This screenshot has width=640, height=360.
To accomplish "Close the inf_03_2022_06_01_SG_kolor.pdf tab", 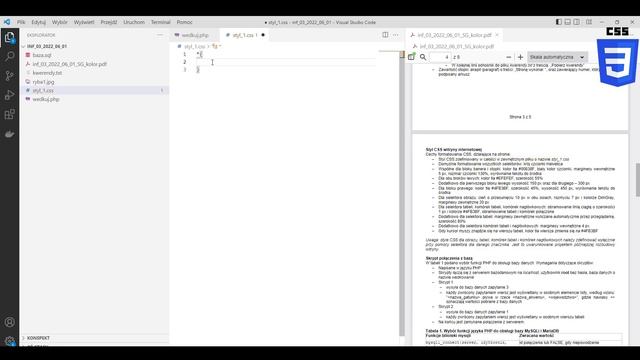I will point(497,35).
